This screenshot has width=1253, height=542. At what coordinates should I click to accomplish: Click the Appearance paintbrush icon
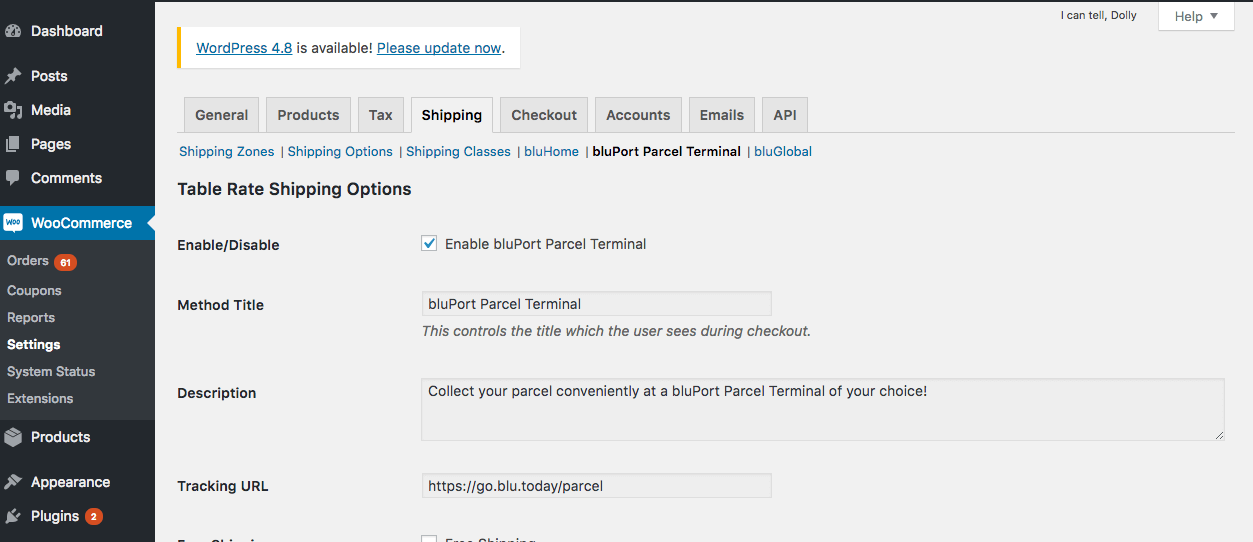[x=13, y=482]
